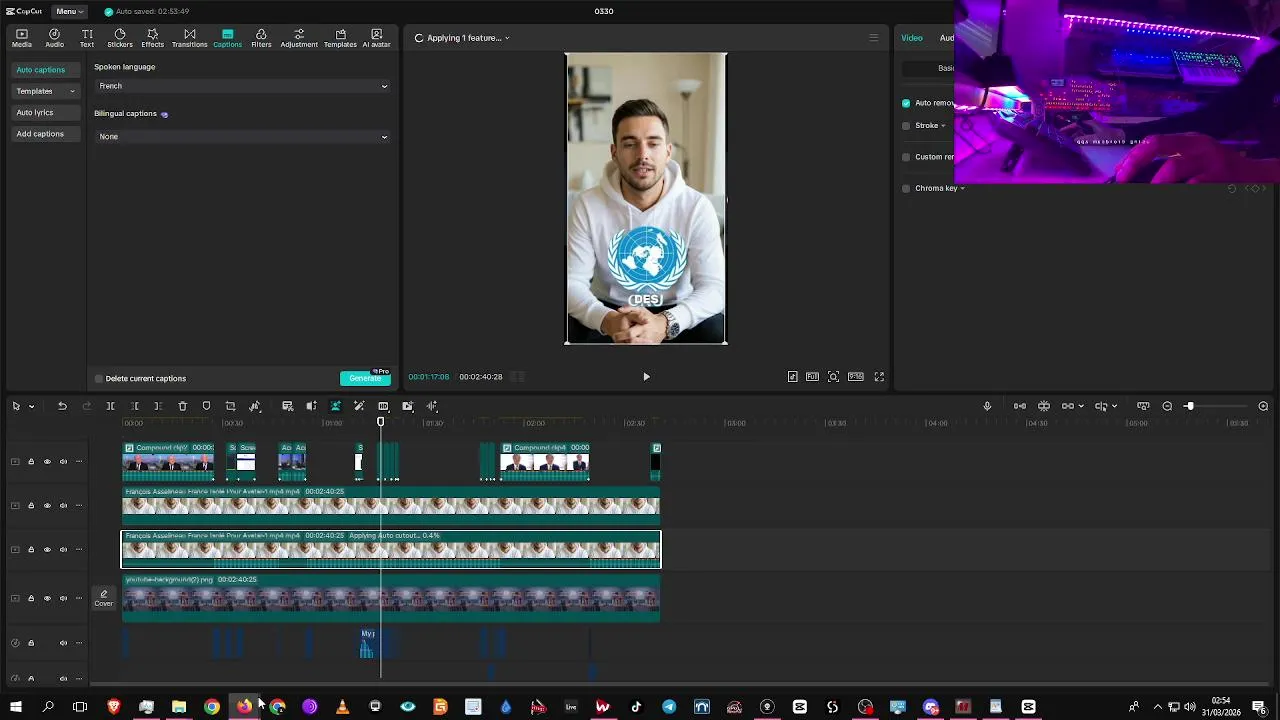This screenshot has height=720, width=1280.
Task: Click the timeline playhead marker
Action: (380, 422)
